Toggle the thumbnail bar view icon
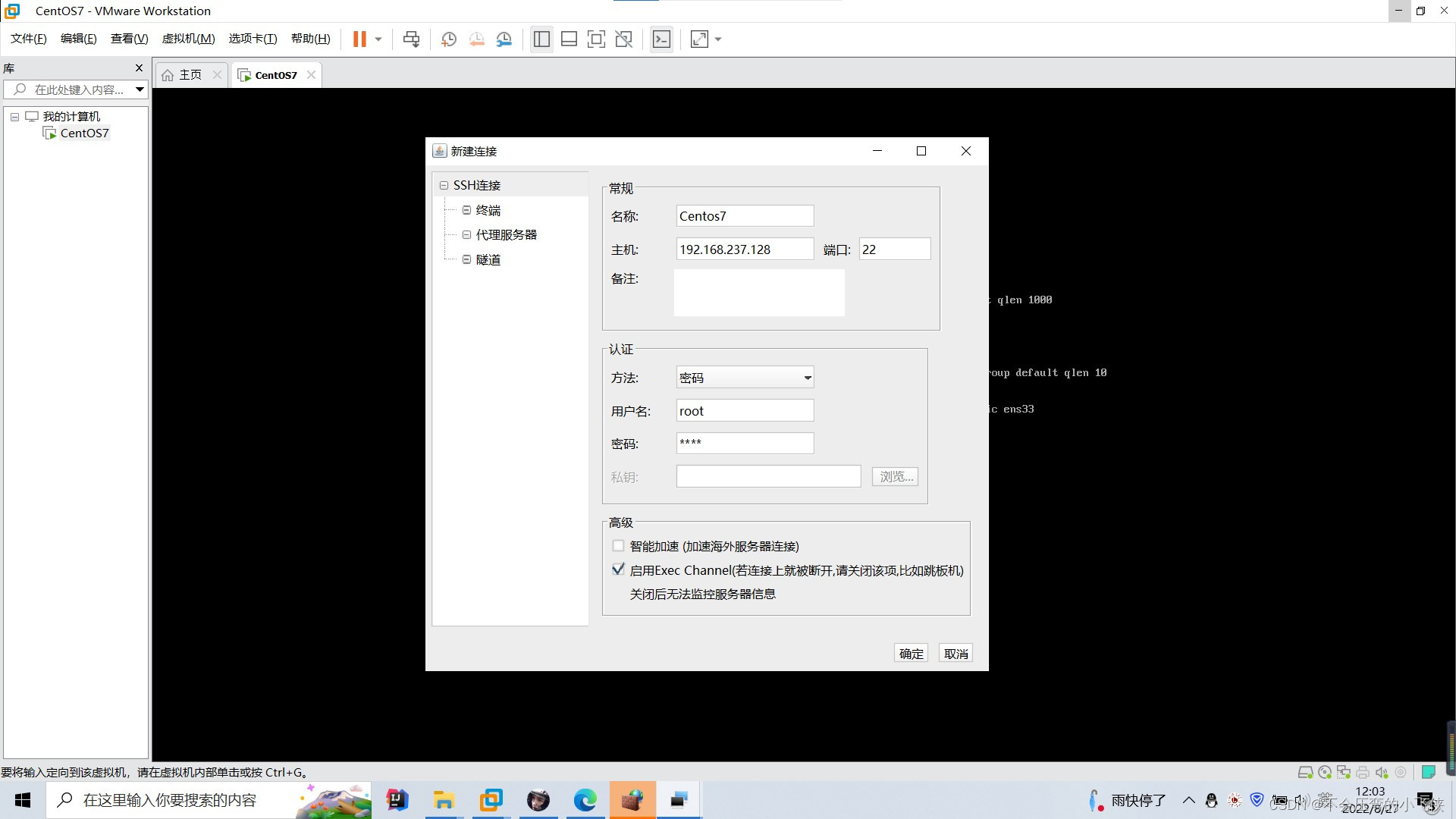1456x819 pixels. pos(569,39)
